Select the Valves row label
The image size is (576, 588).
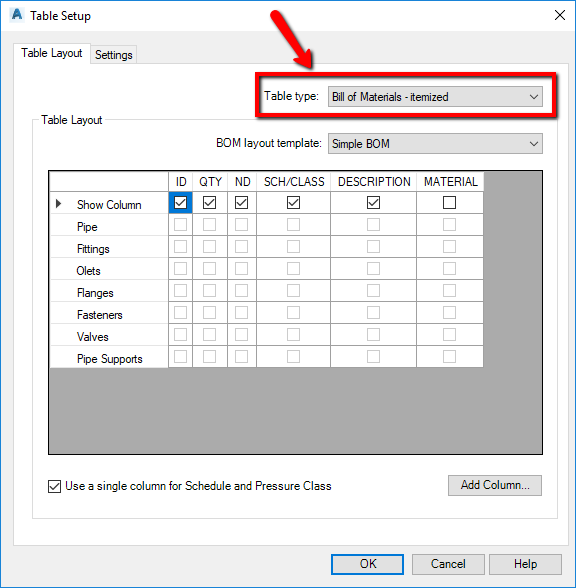93,337
